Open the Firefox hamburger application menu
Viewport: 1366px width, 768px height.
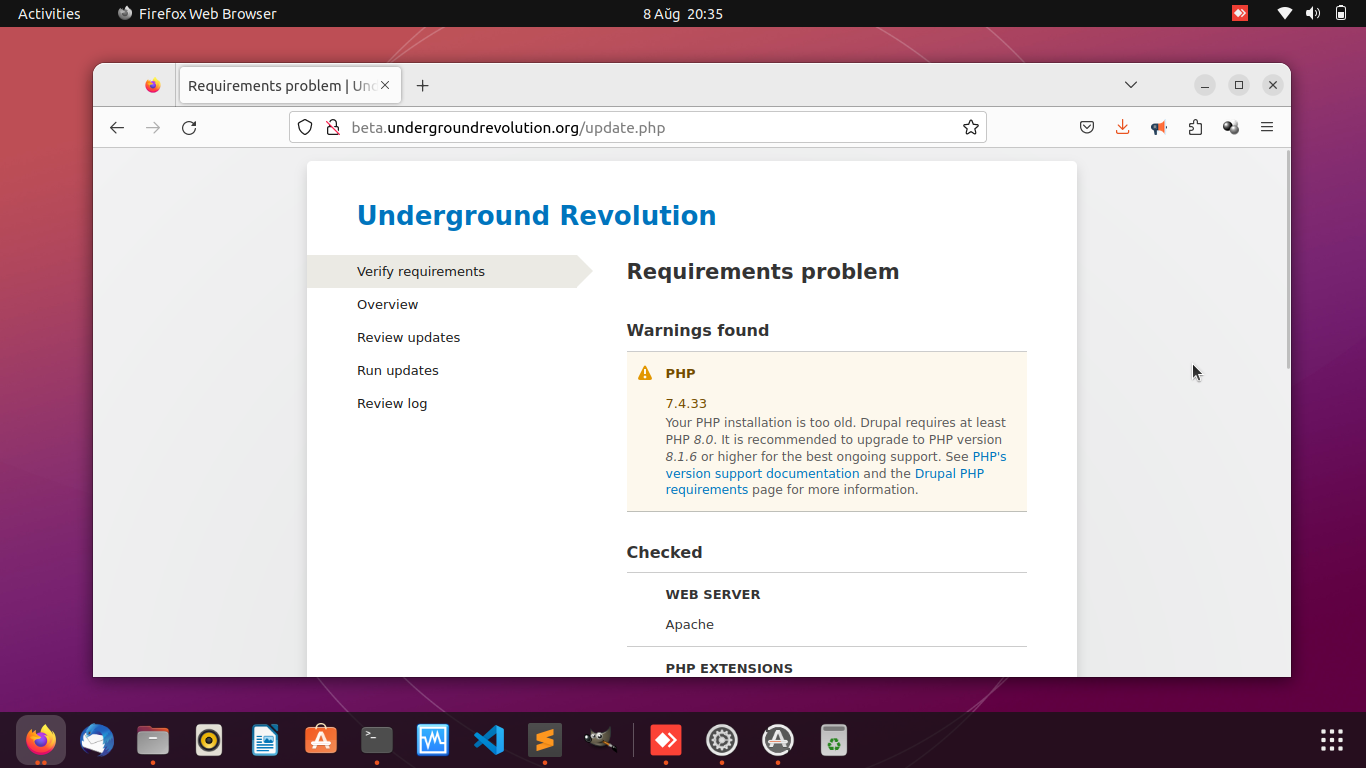[1267, 127]
